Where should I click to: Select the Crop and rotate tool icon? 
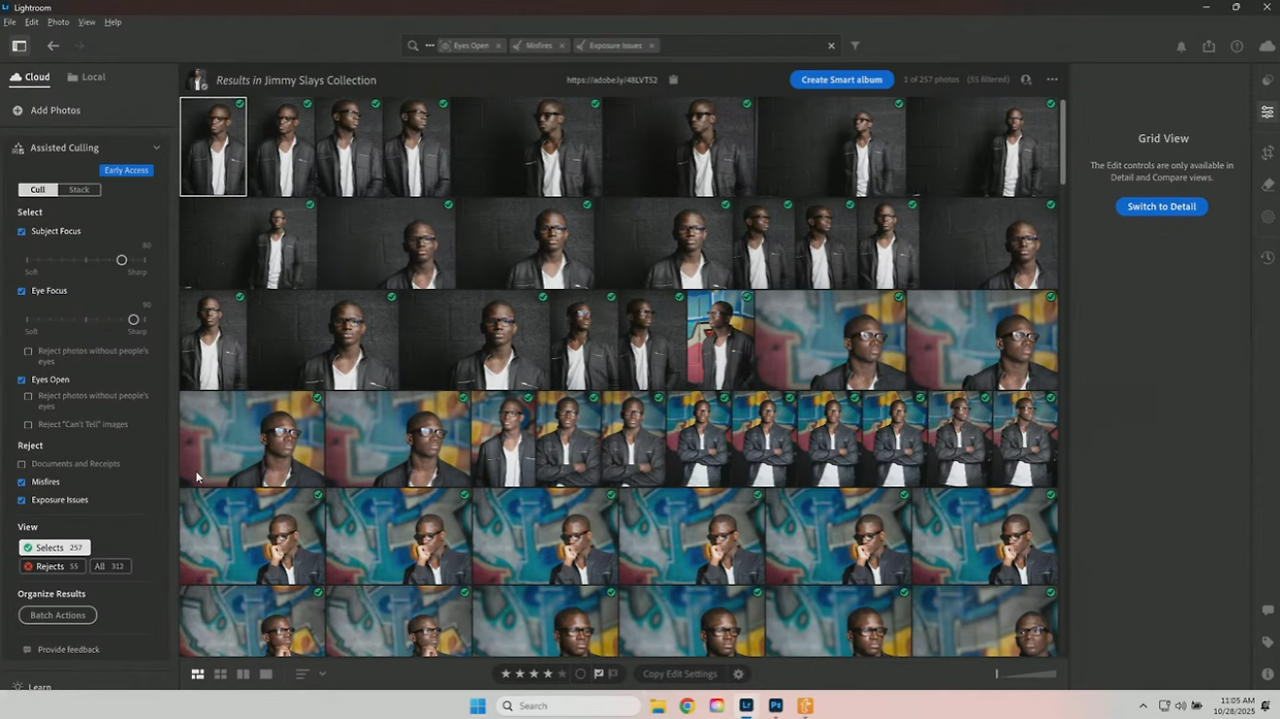pyautogui.click(x=1267, y=153)
